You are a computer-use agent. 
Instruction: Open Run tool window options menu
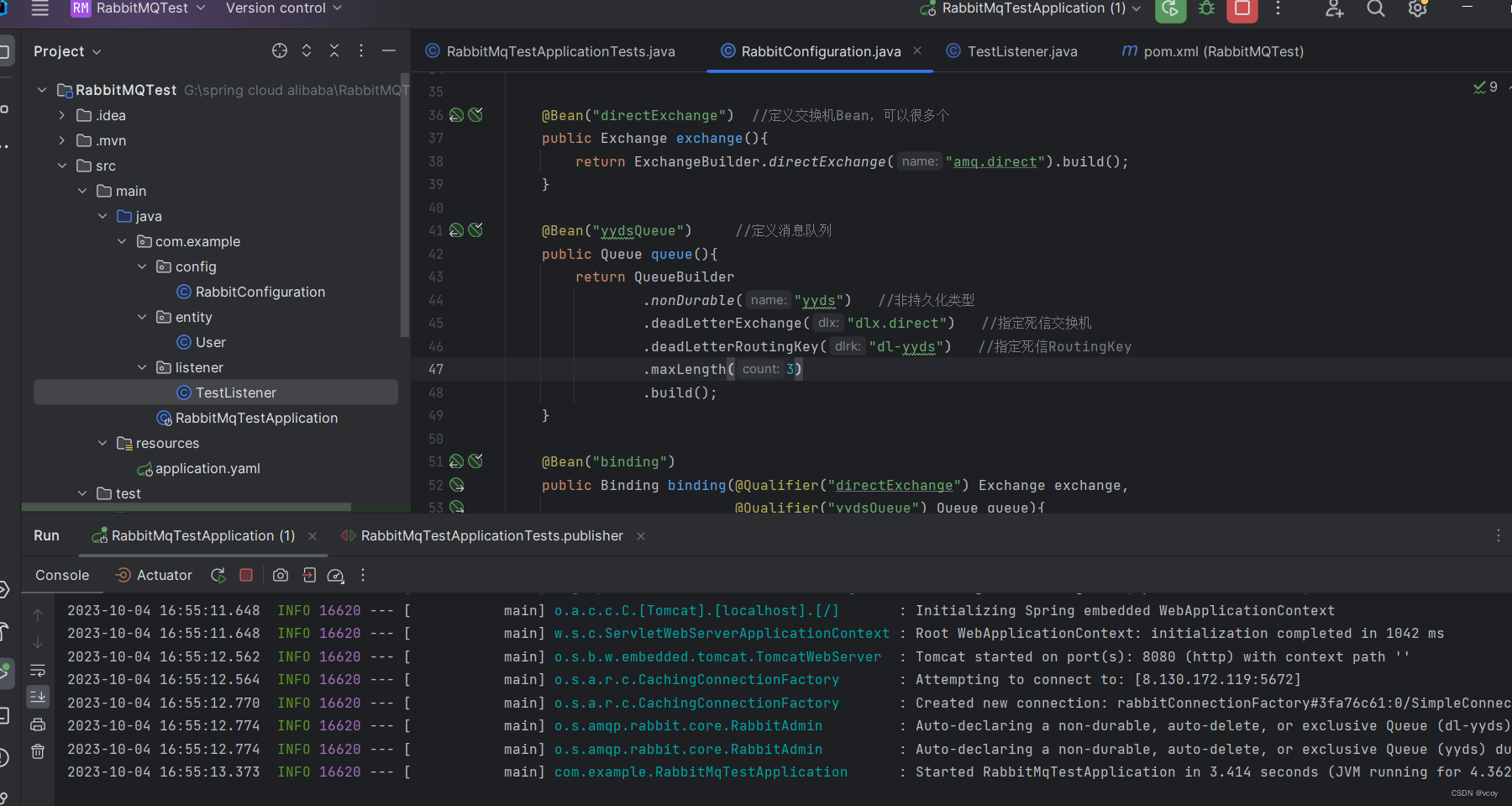[1498, 535]
